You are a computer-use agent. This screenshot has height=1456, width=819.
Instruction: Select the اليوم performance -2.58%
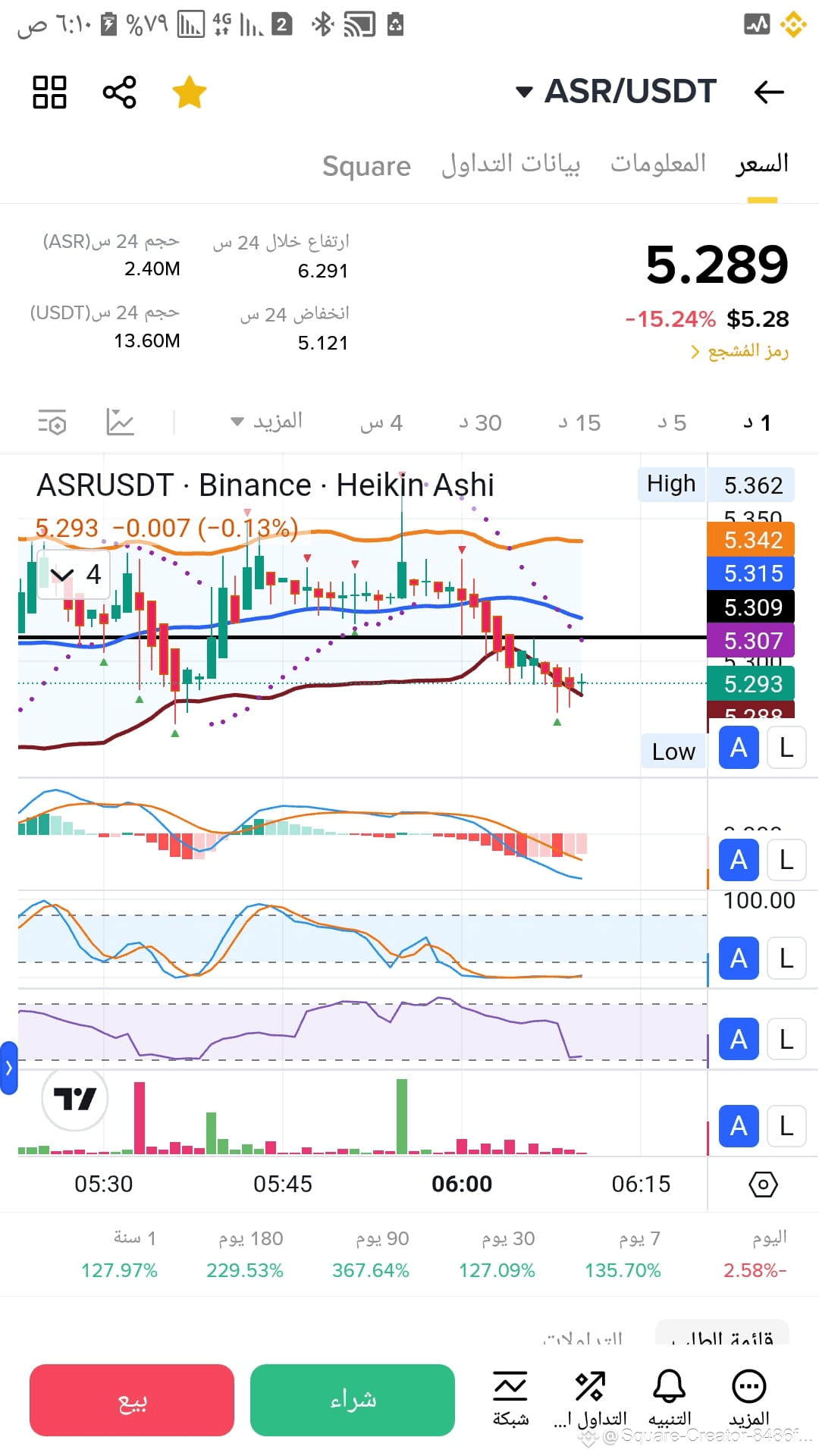755,1254
